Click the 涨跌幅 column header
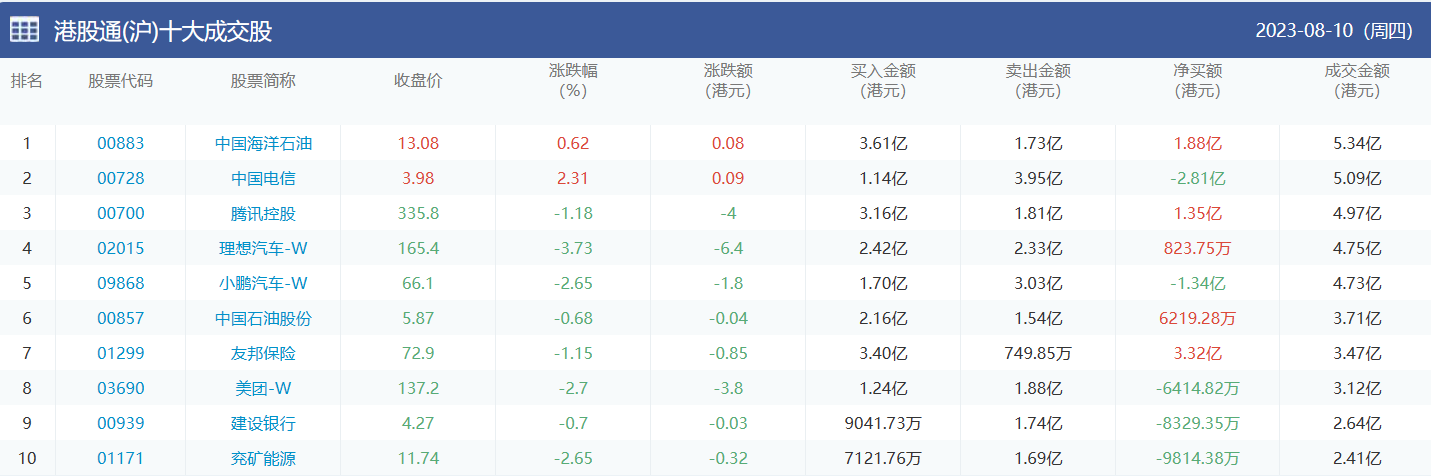The image size is (1431, 476). click(573, 81)
